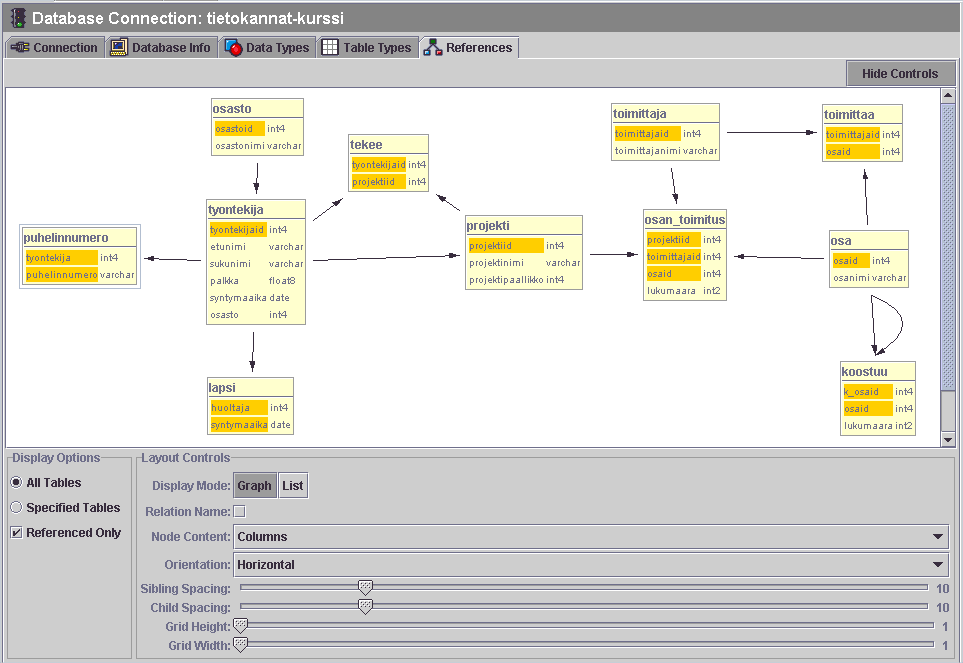
Task: Select the osa table node title
Action: pyautogui.click(x=841, y=241)
